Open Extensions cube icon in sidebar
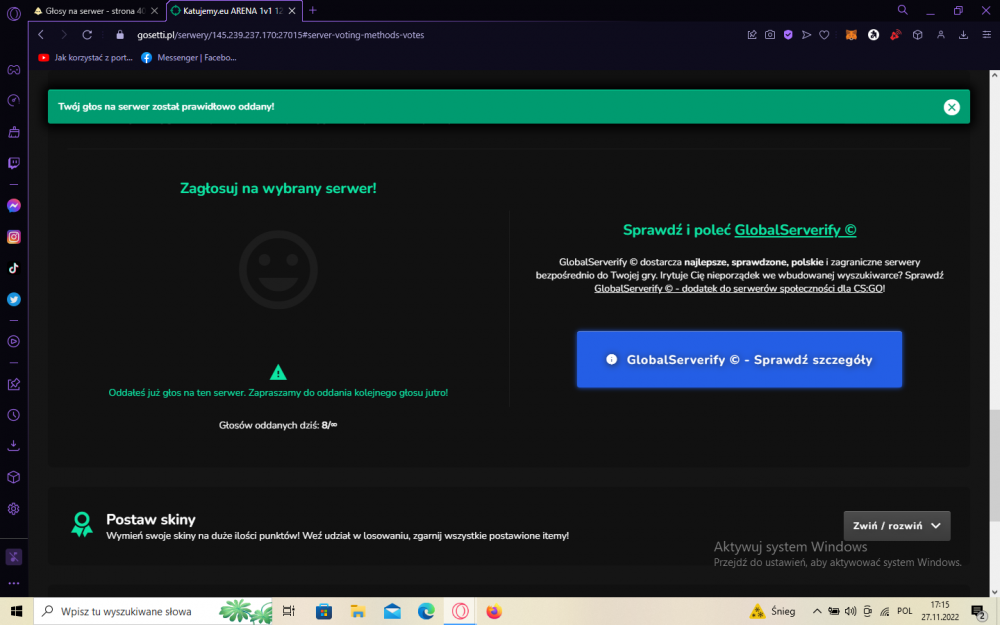Image resolution: width=1000 pixels, height=625 pixels. pyautogui.click(x=13, y=477)
